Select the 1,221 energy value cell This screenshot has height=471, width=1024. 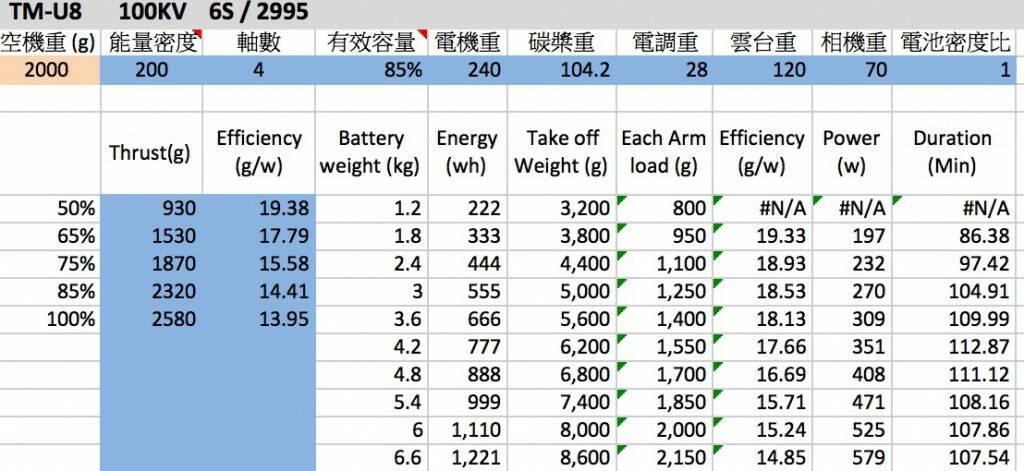[466, 459]
